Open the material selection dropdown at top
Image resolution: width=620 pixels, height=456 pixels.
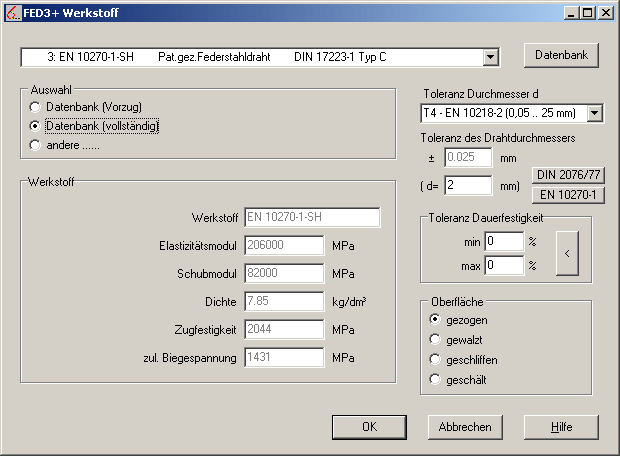490,58
